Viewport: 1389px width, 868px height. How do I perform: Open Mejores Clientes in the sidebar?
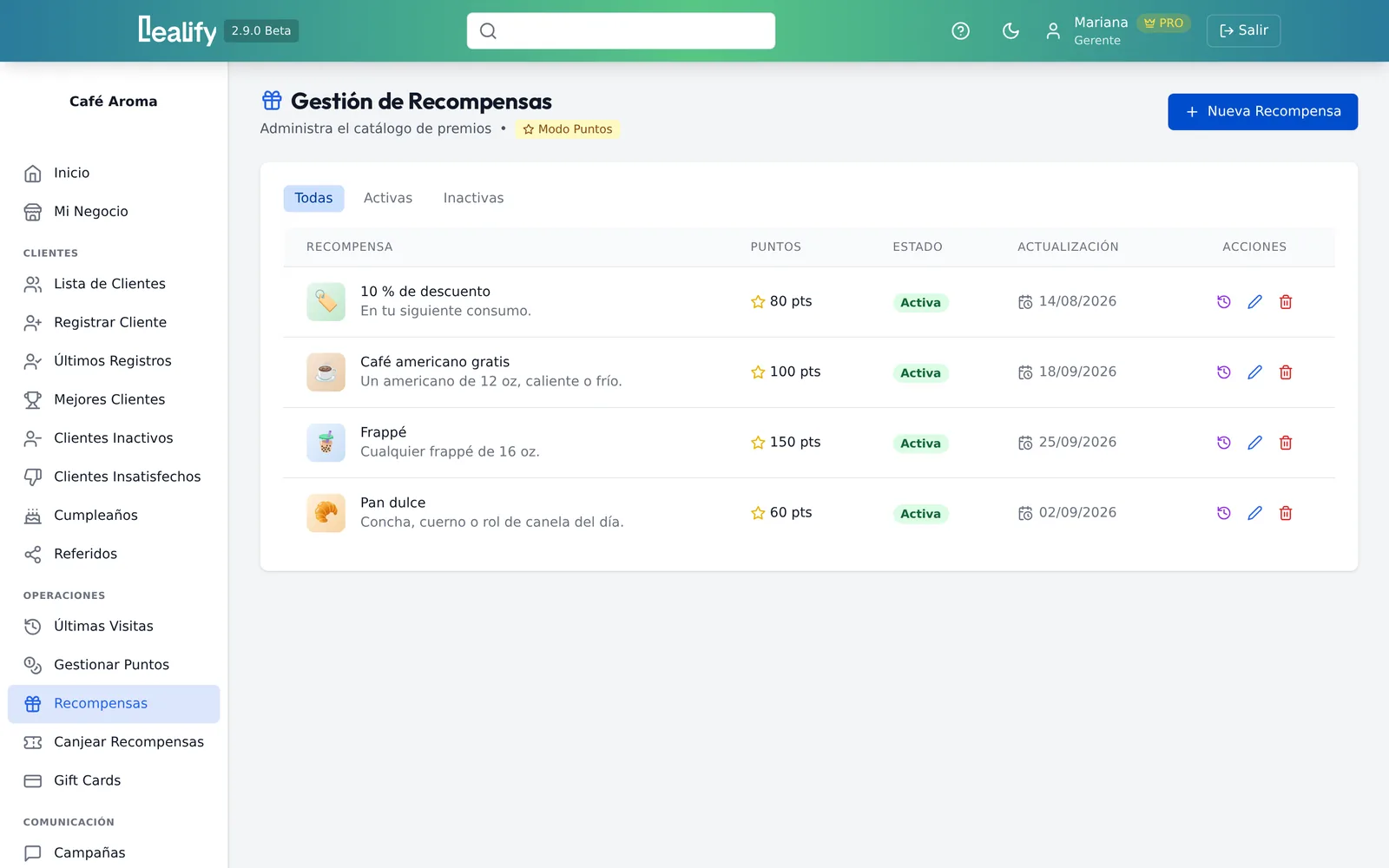click(114, 400)
